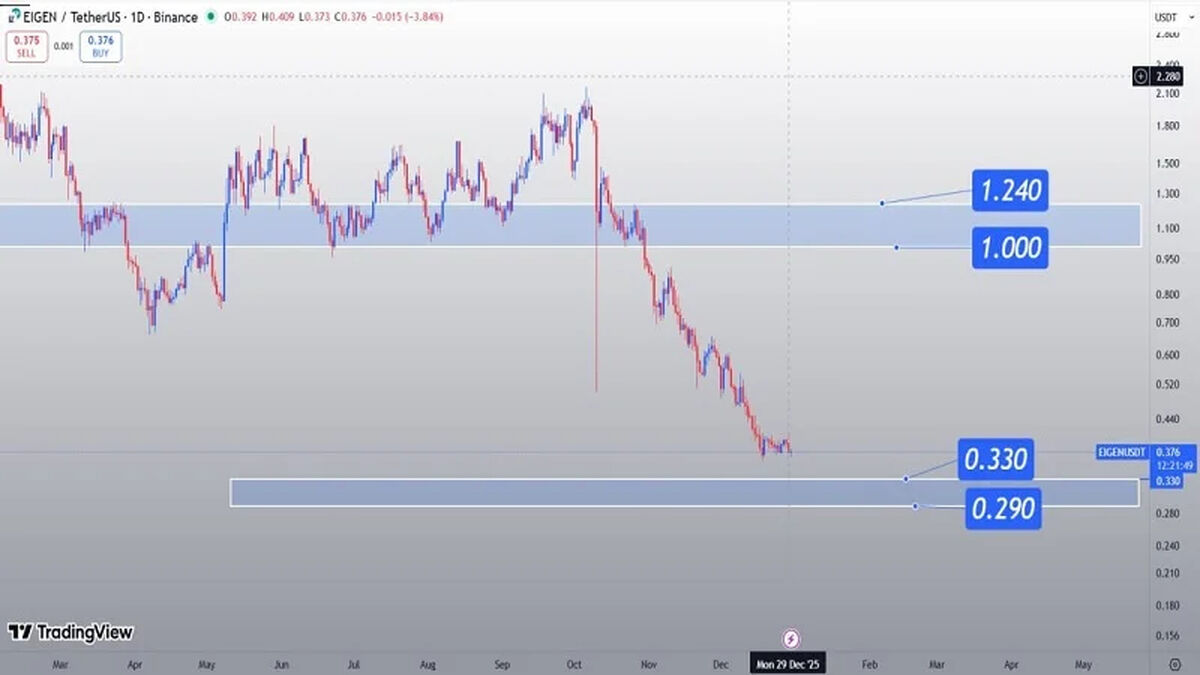Select the 1.240 price callout label

pyautogui.click(x=1010, y=190)
